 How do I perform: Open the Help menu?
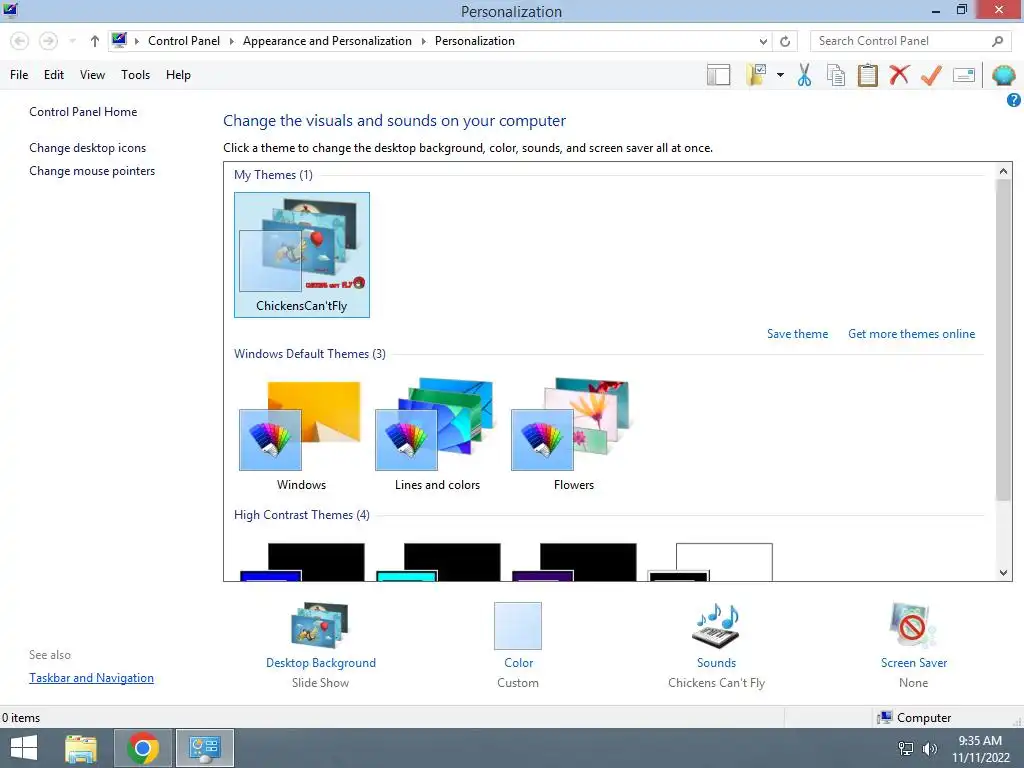click(178, 75)
